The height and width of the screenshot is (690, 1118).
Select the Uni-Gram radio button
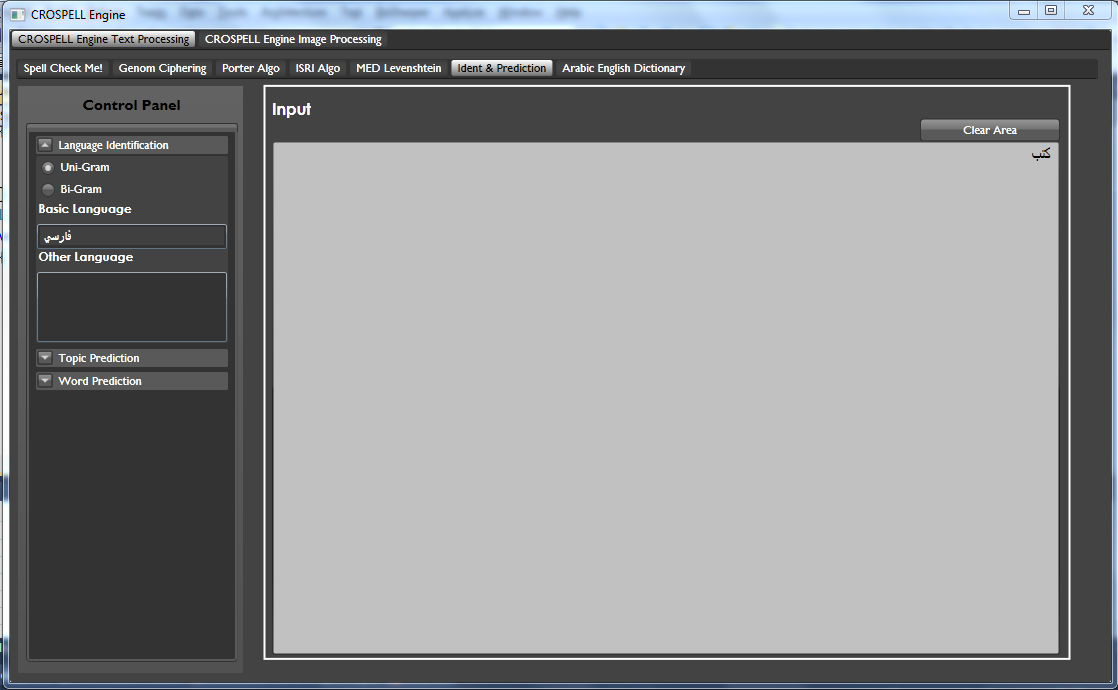pyautogui.click(x=48, y=167)
